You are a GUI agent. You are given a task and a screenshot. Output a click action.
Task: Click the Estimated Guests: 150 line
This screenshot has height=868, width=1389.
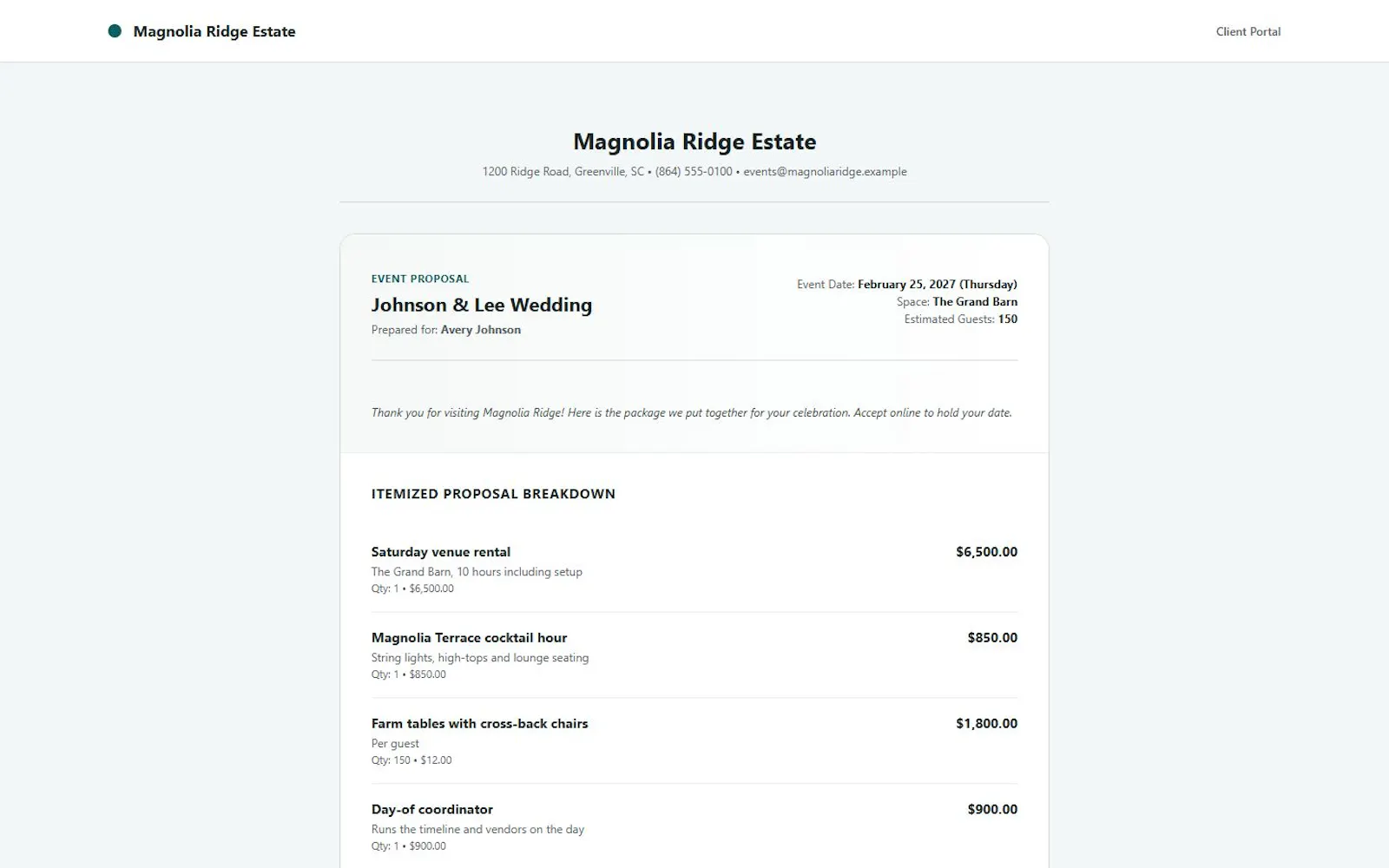click(961, 319)
